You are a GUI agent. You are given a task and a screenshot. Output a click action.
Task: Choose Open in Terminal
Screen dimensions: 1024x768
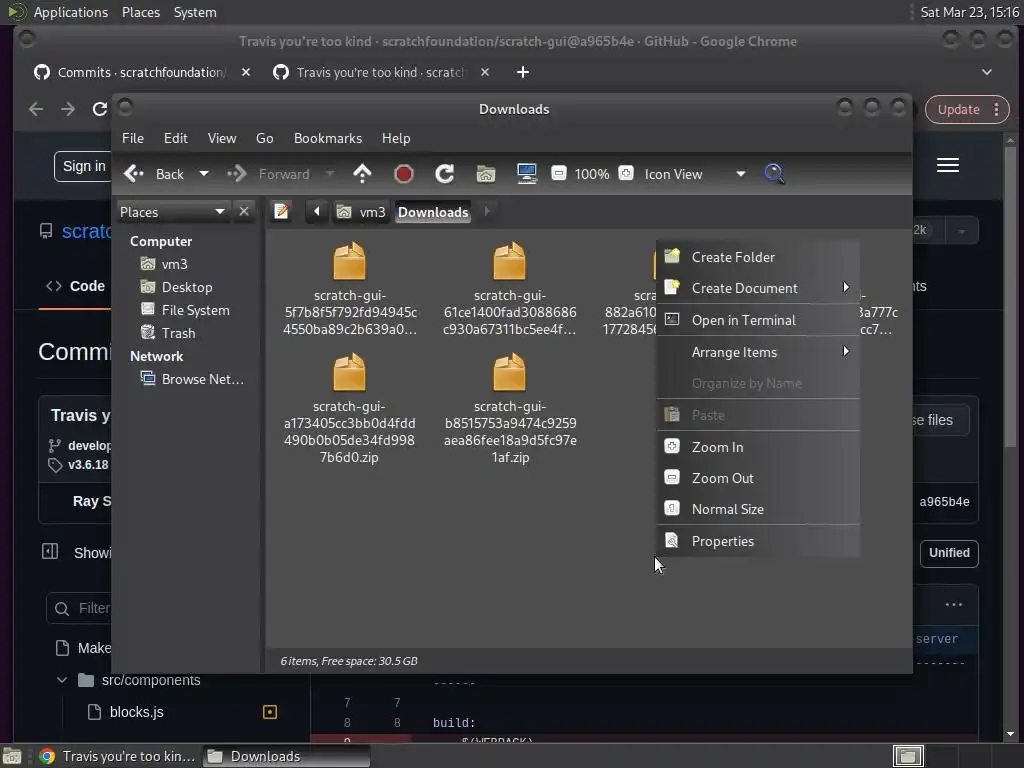click(758, 320)
